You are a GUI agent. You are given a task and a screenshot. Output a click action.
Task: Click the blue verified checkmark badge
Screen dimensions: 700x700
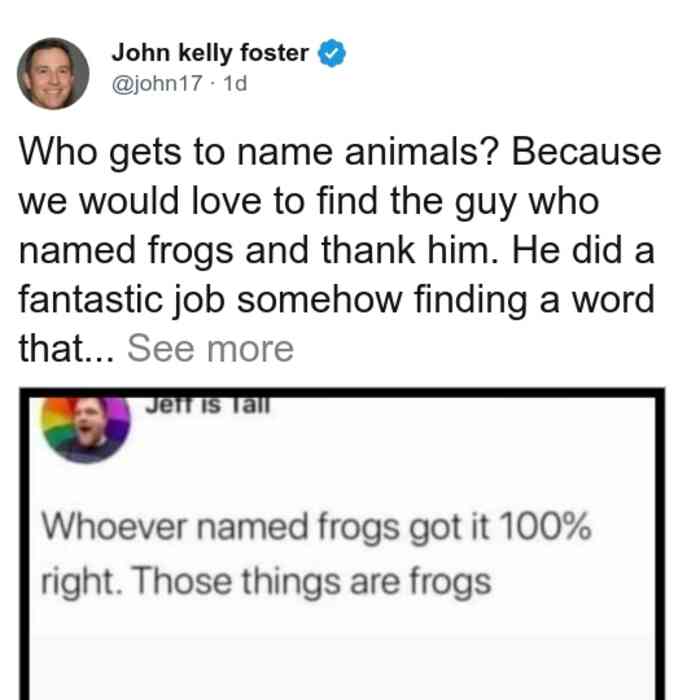[332, 53]
